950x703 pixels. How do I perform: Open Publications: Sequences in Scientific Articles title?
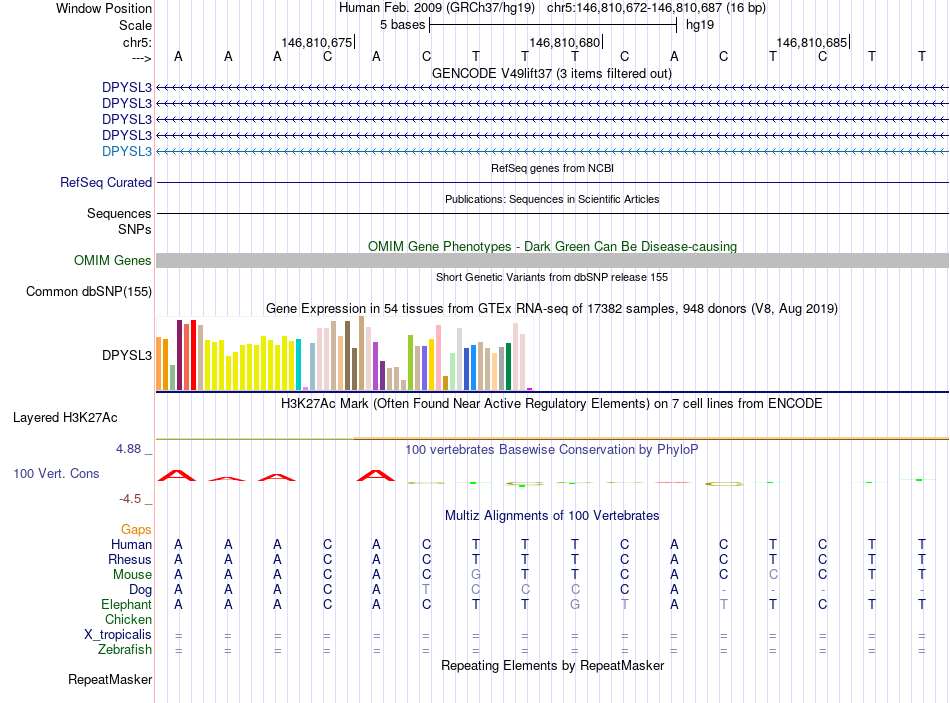[x=552, y=199]
